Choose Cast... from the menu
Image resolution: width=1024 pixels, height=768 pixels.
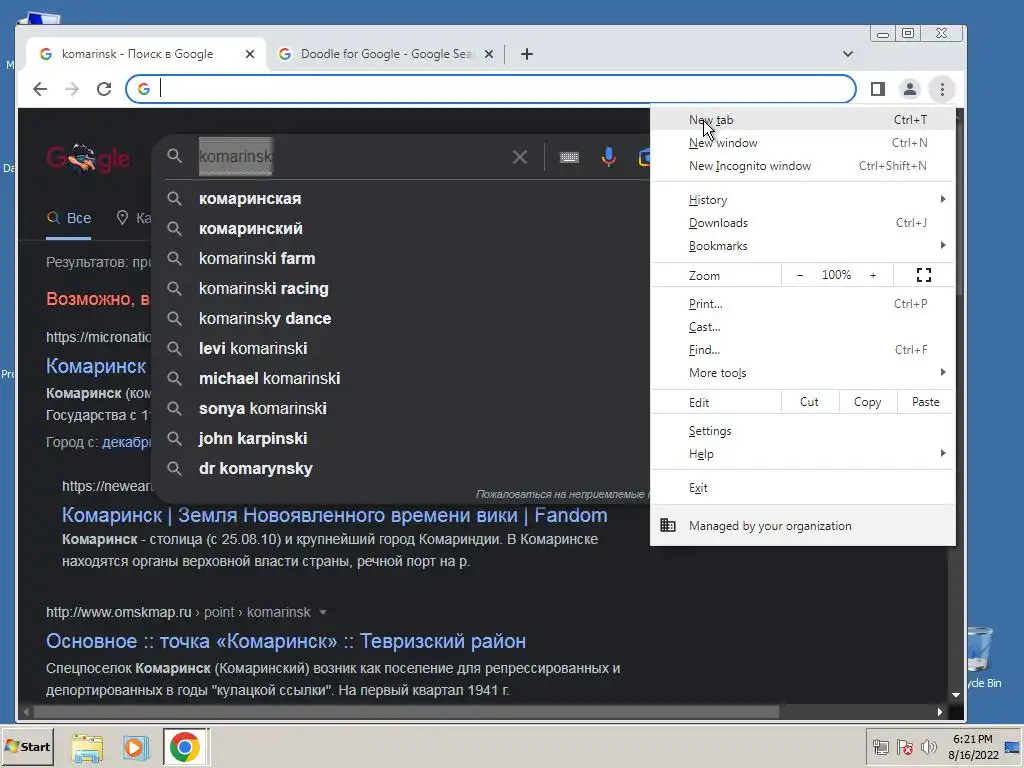coord(803,327)
